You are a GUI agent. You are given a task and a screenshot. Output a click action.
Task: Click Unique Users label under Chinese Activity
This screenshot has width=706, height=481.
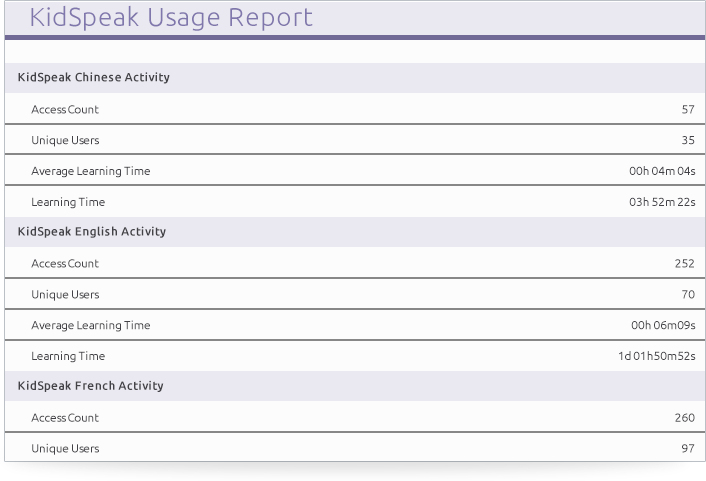coord(65,140)
